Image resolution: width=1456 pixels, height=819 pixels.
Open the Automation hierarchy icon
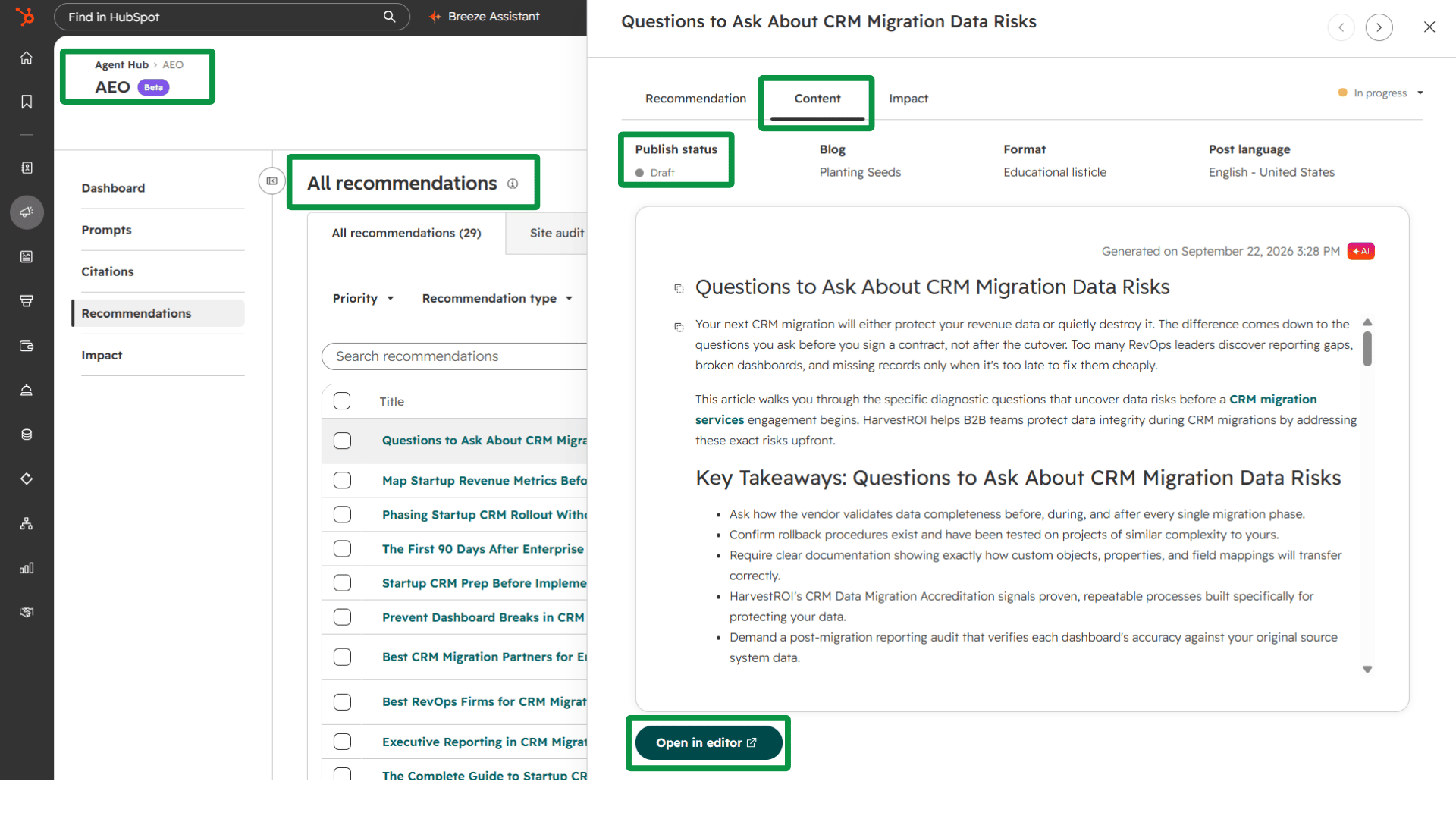coord(27,523)
